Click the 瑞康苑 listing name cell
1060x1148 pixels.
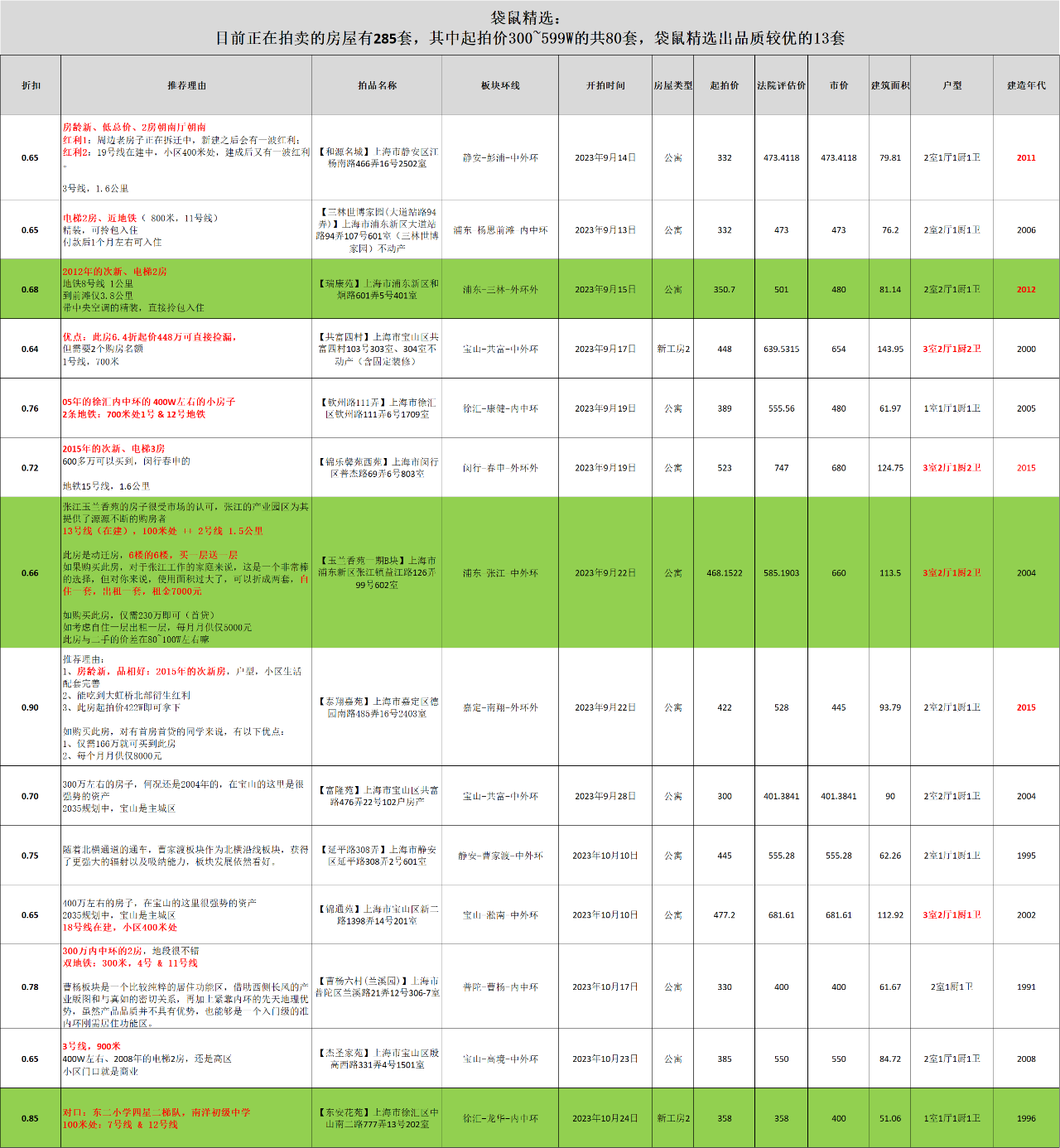click(x=377, y=289)
